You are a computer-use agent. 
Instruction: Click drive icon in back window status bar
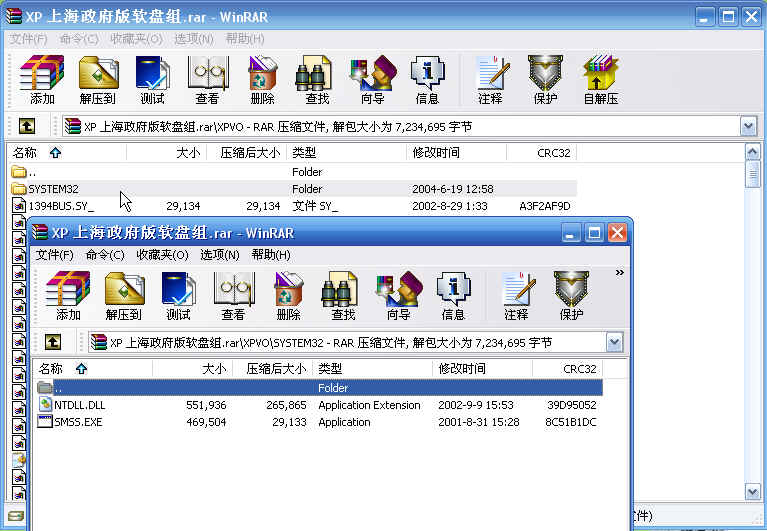click(16, 516)
